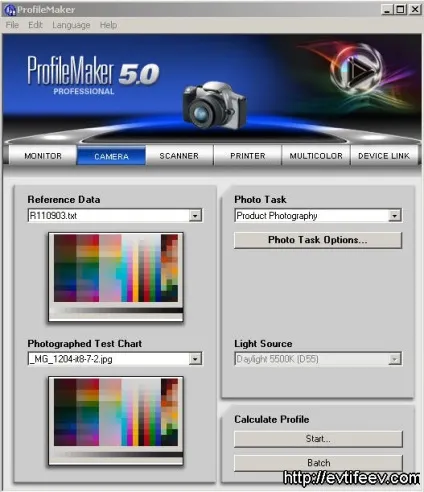Select the CAMERA tab

pos(111,156)
